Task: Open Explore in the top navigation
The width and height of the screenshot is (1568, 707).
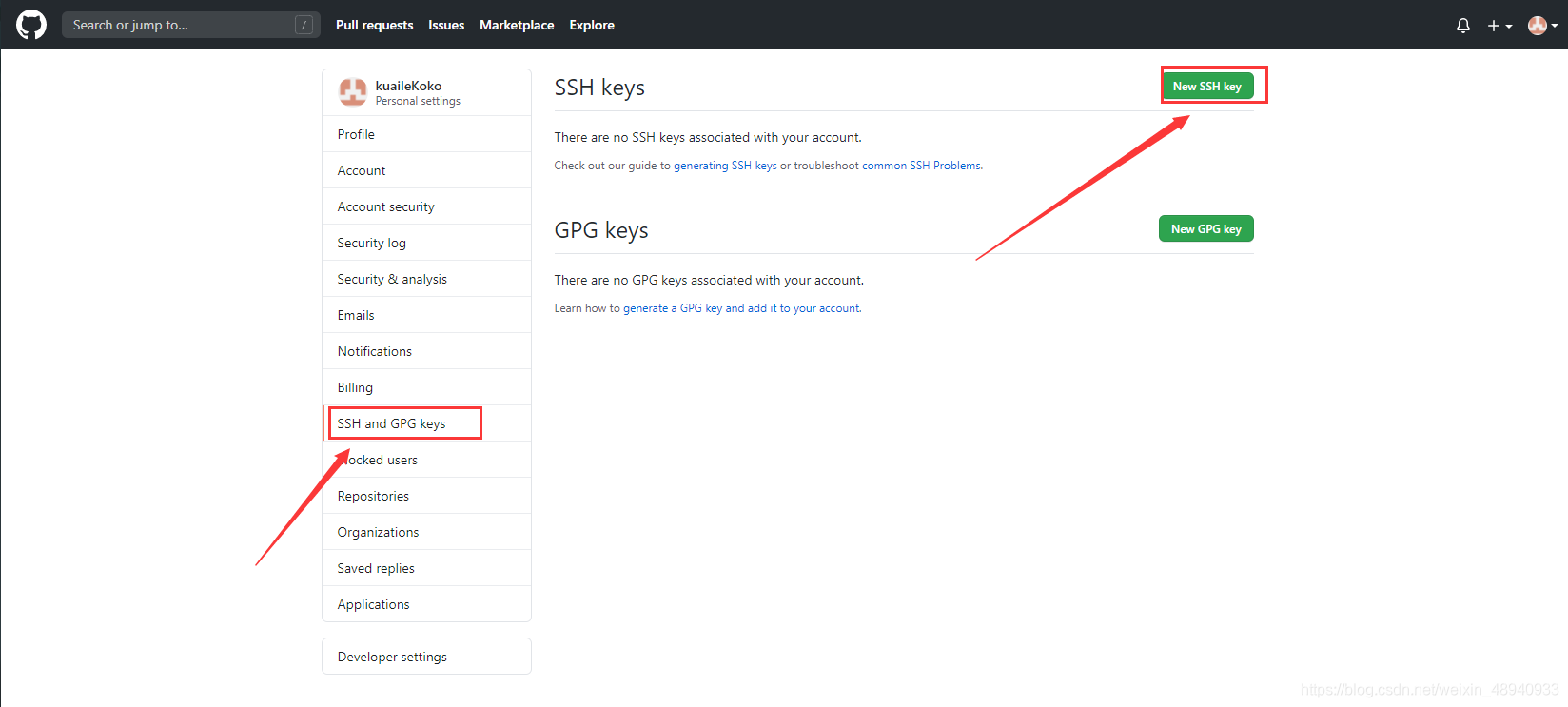Action: pyautogui.click(x=592, y=25)
